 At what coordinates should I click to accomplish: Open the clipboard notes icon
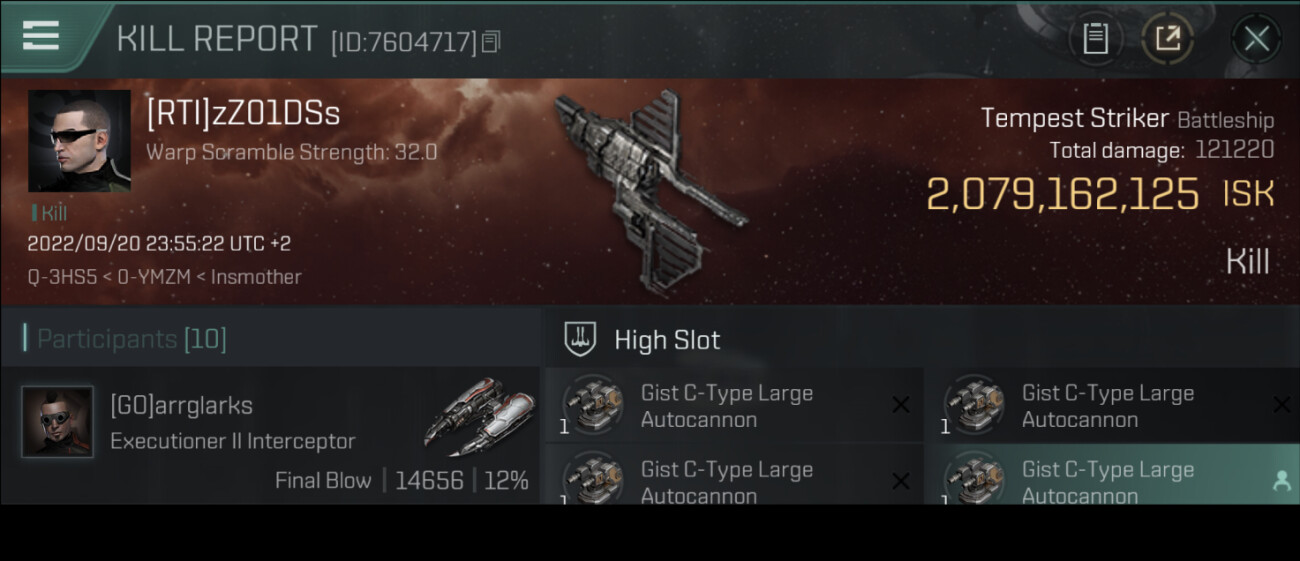[x=1095, y=39]
